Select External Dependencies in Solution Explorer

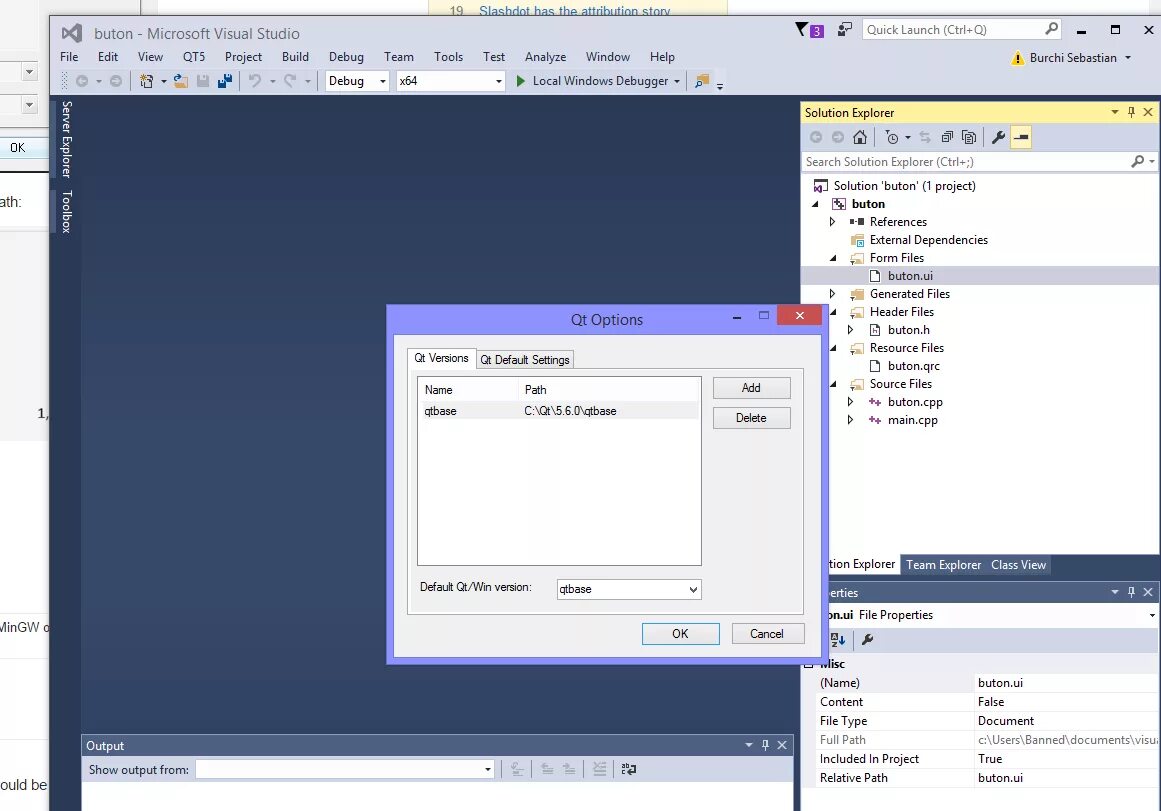(x=928, y=240)
